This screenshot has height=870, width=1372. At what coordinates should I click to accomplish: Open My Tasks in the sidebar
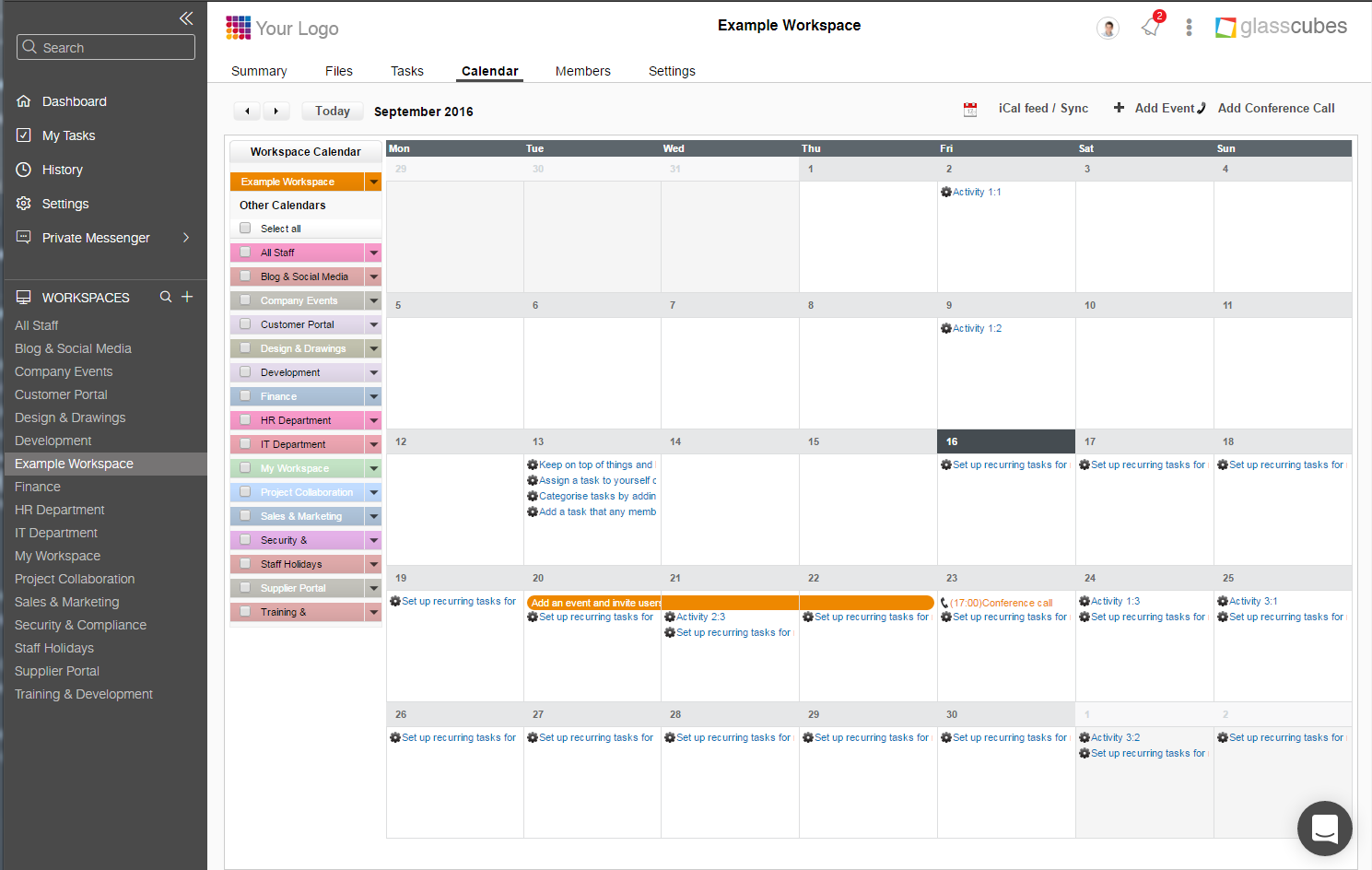point(68,135)
